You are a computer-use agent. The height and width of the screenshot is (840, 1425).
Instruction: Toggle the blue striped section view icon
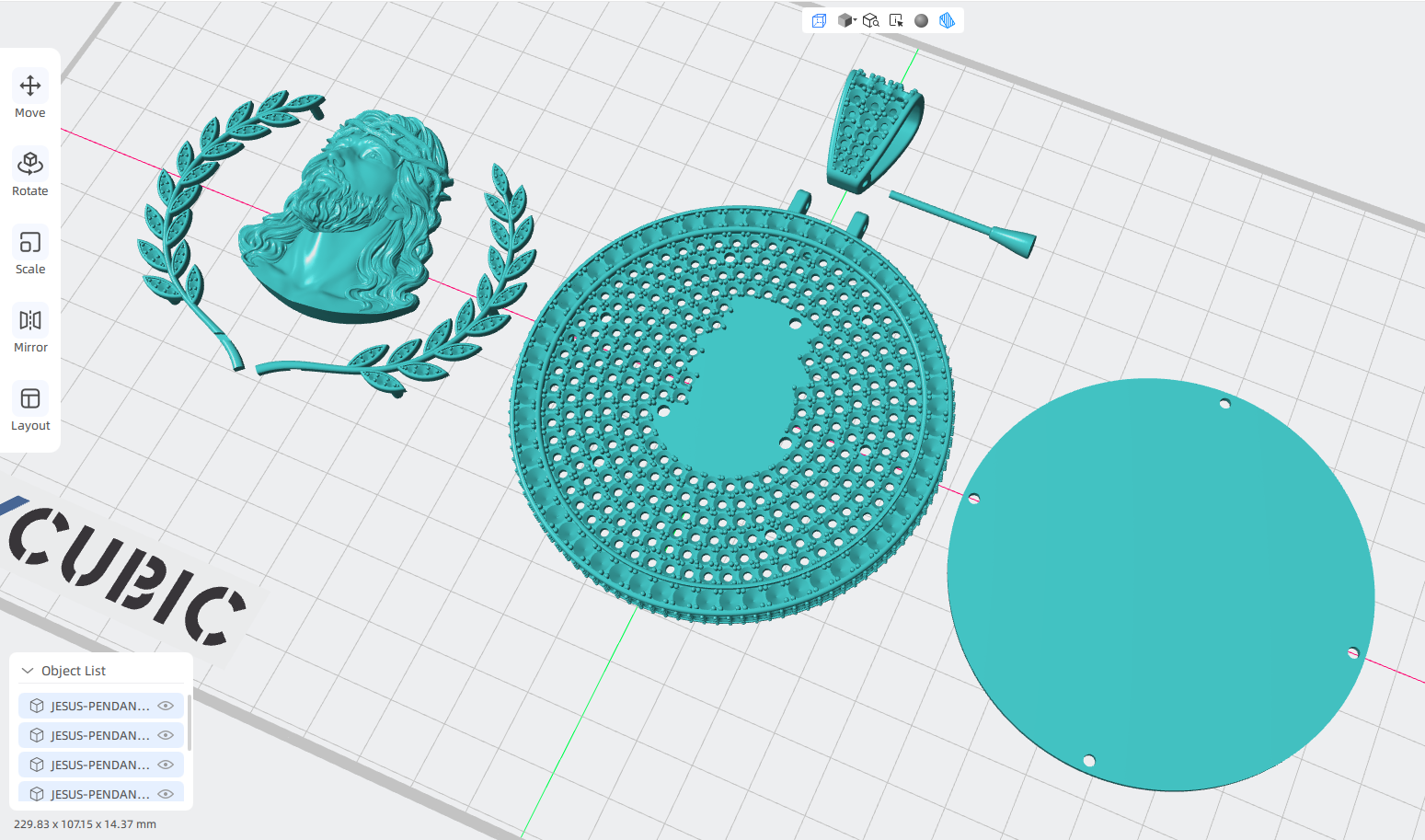(x=947, y=20)
